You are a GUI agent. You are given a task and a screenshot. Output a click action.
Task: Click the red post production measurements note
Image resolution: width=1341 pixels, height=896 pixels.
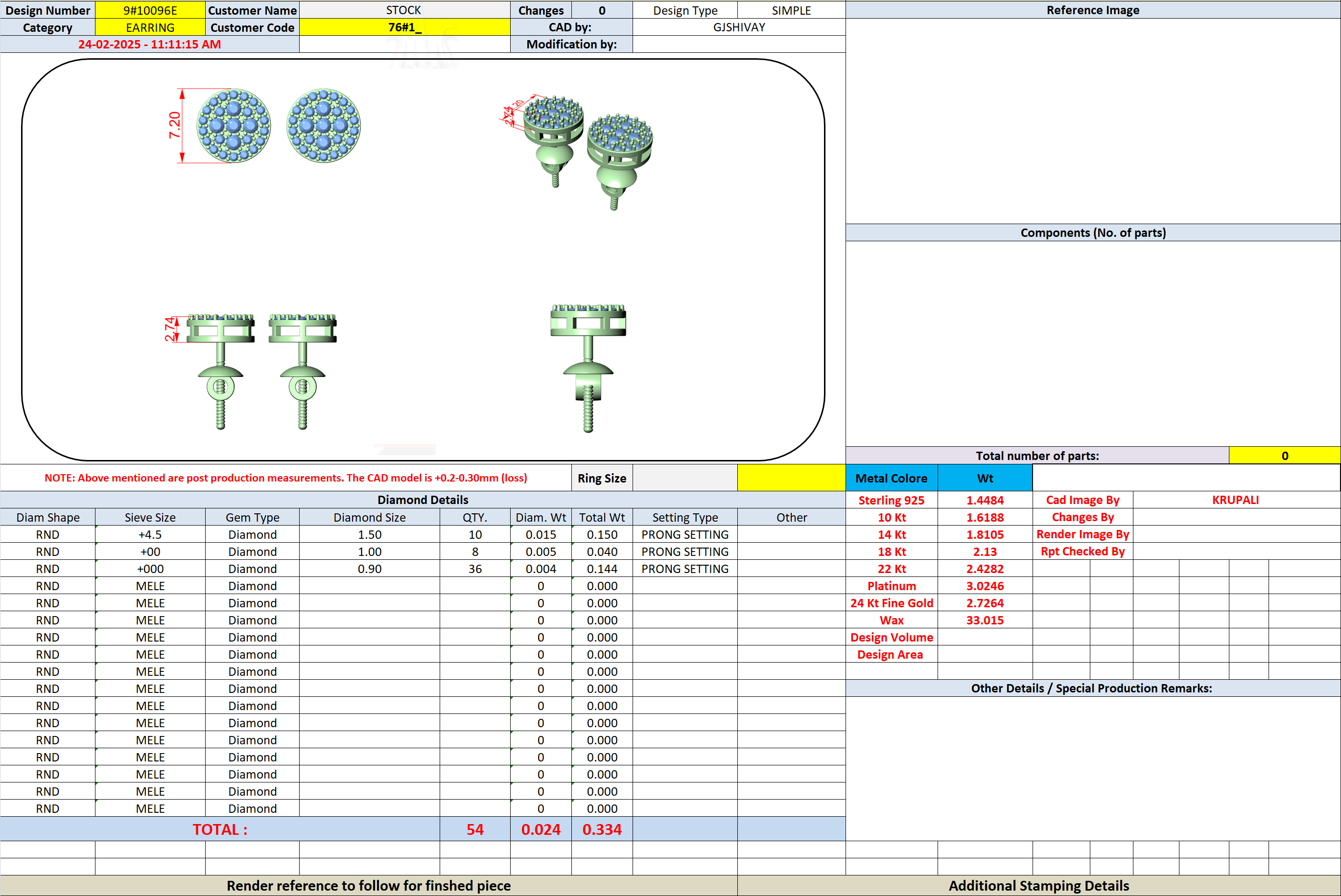tap(286, 478)
